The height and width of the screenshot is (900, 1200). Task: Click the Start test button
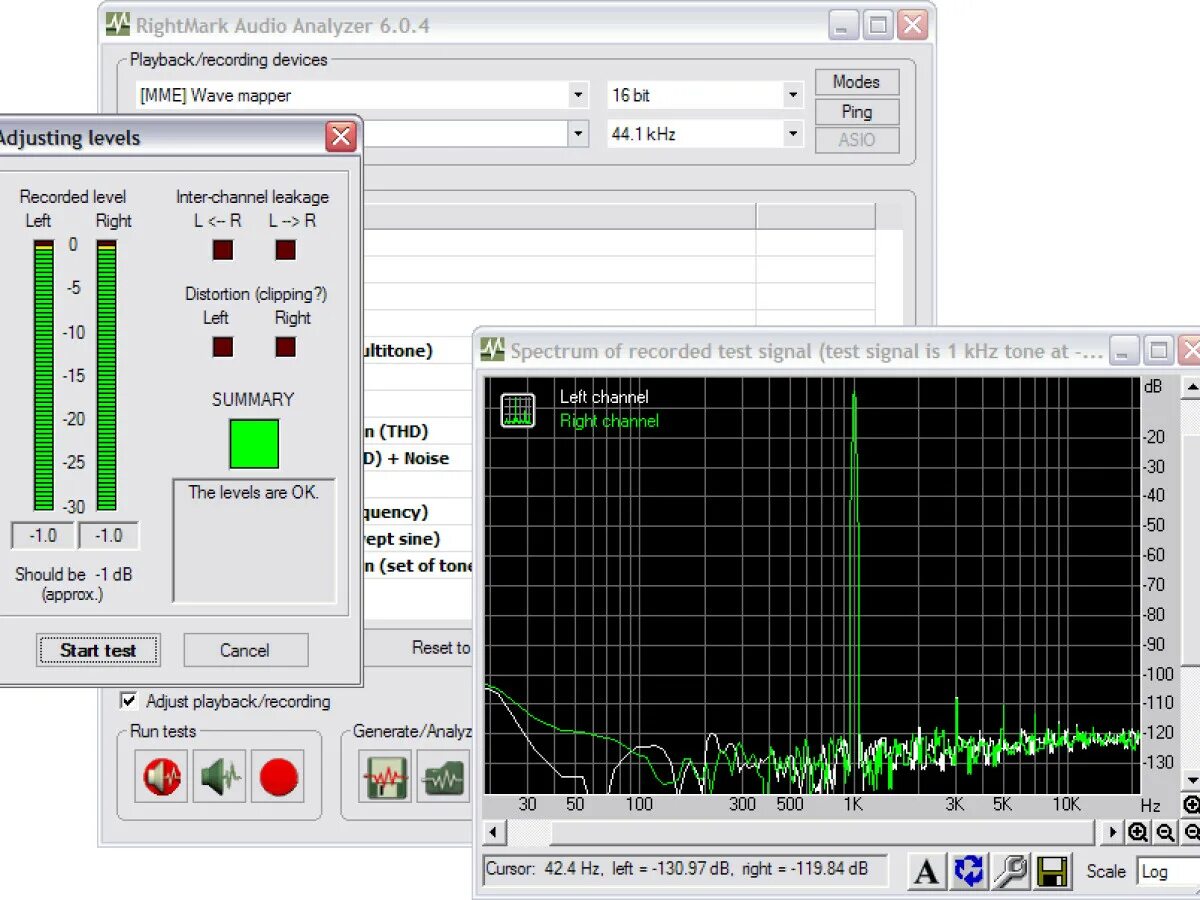[x=98, y=650]
